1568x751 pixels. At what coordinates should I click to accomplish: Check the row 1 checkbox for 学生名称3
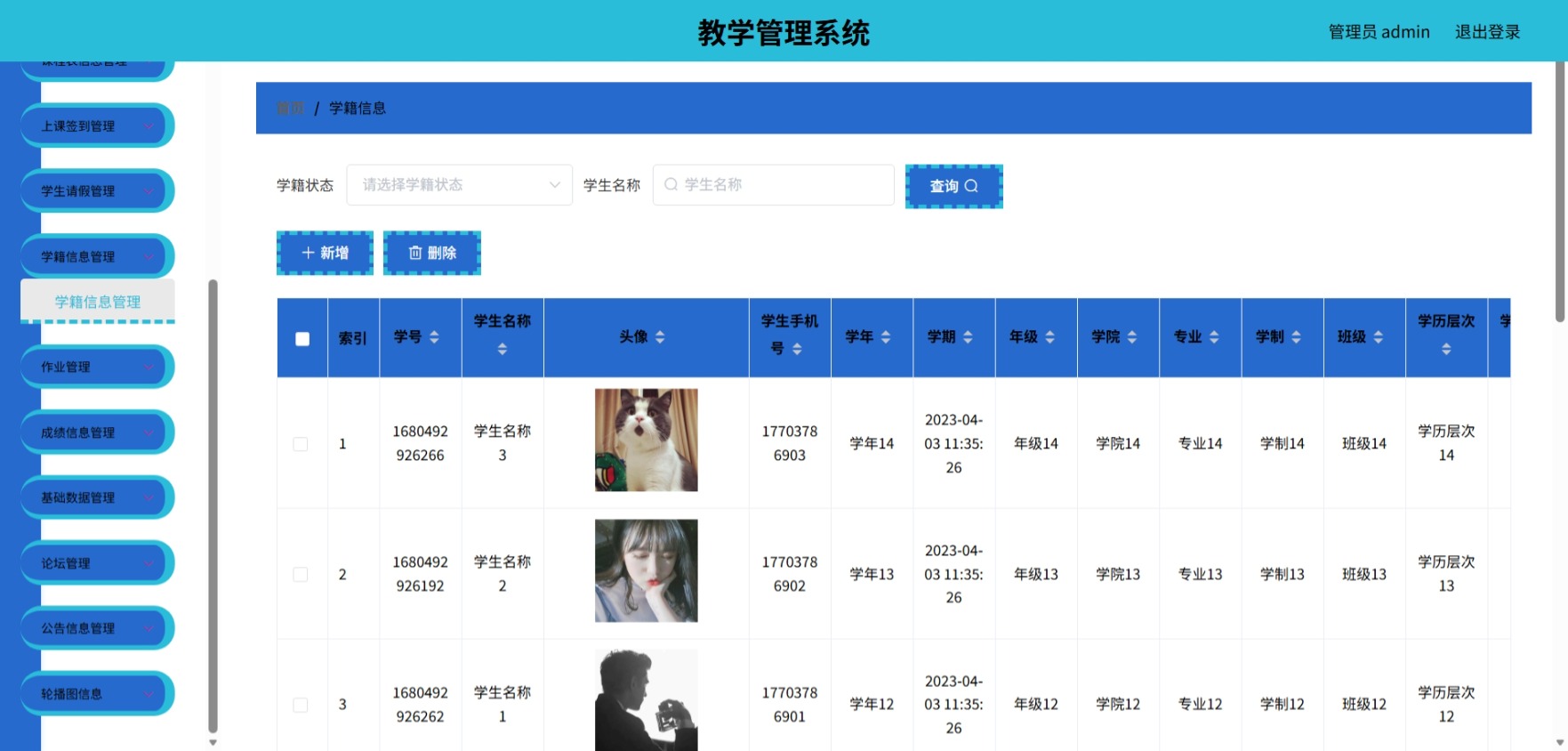click(x=301, y=444)
